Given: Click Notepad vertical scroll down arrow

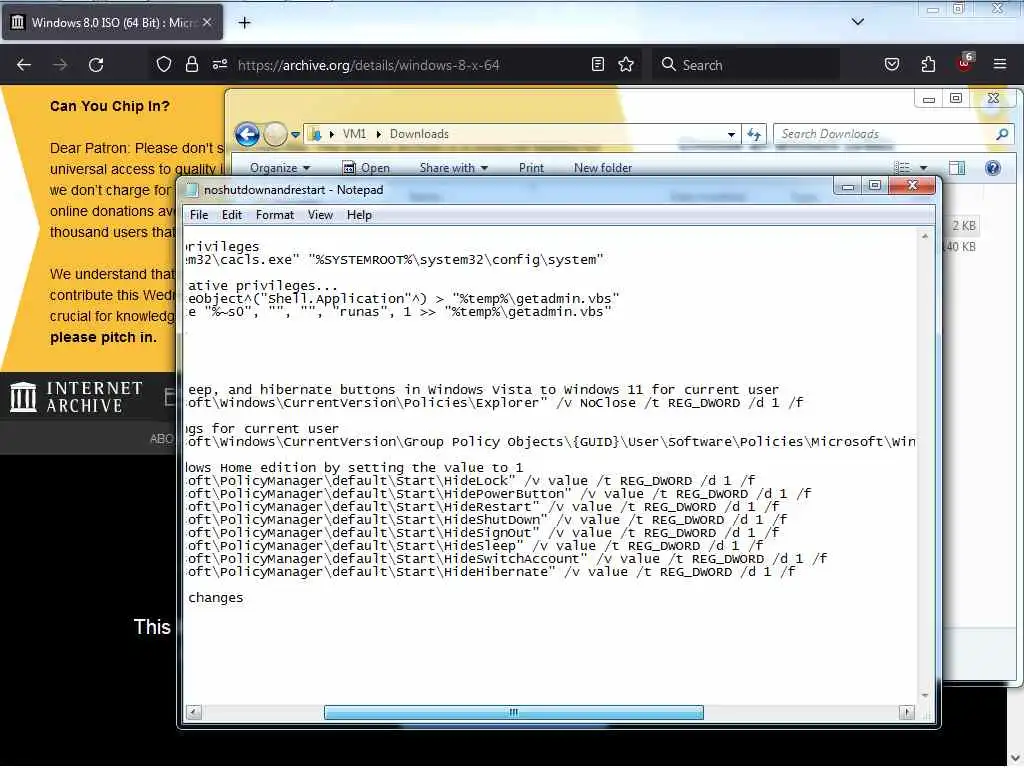Looking at the screenshot, I should tap(925, 696).
